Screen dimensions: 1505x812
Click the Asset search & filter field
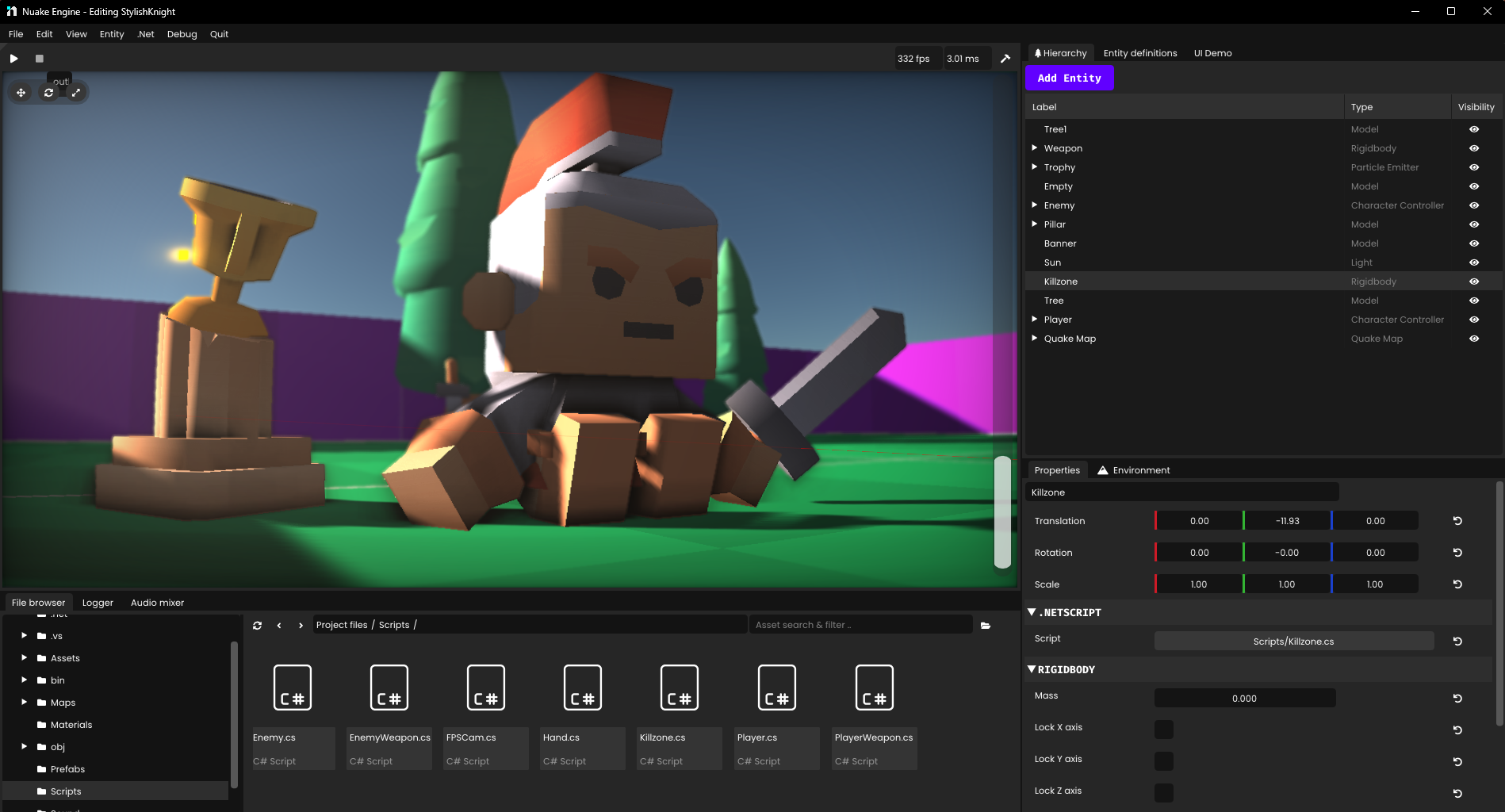(x=861, y=625)
